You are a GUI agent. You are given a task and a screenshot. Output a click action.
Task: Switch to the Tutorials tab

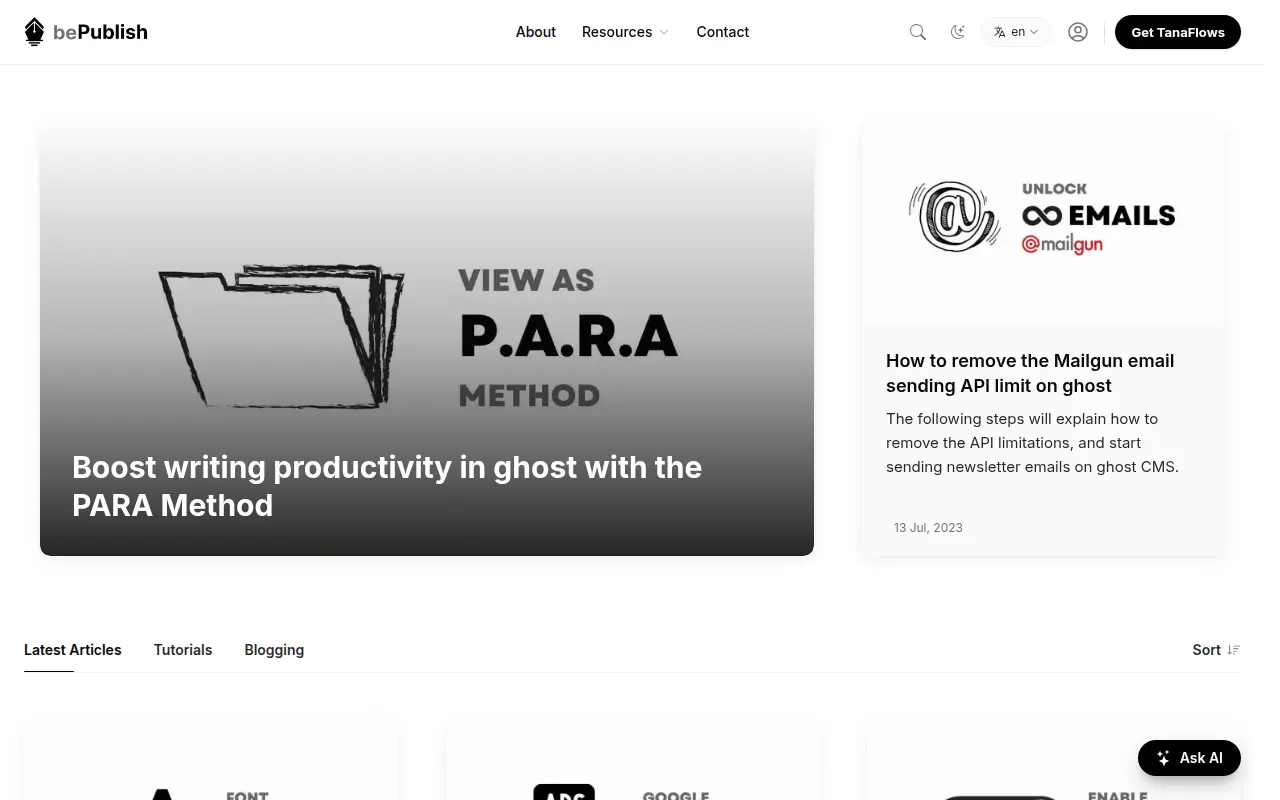(x=183, y=650)
